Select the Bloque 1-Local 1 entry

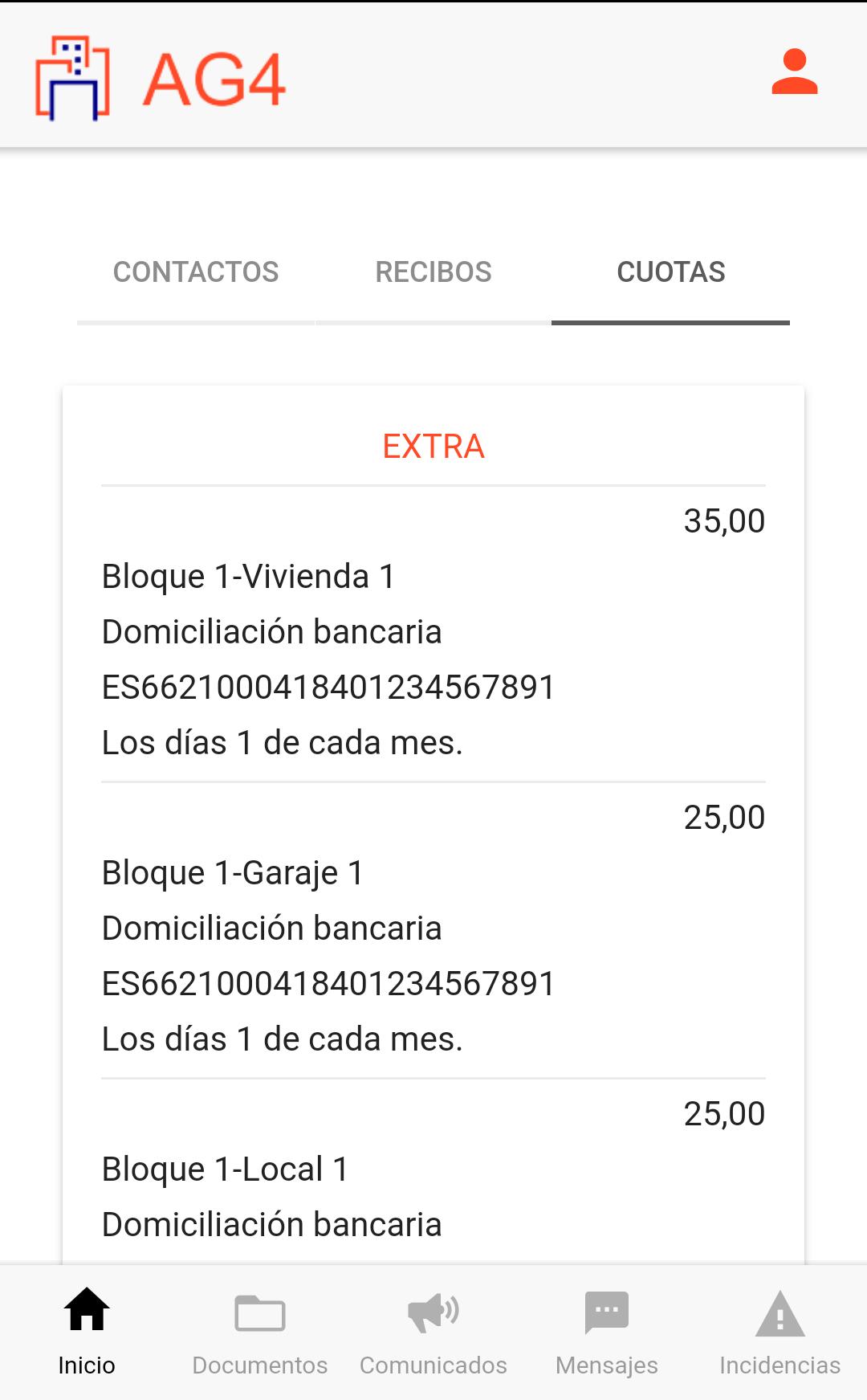226,1169
